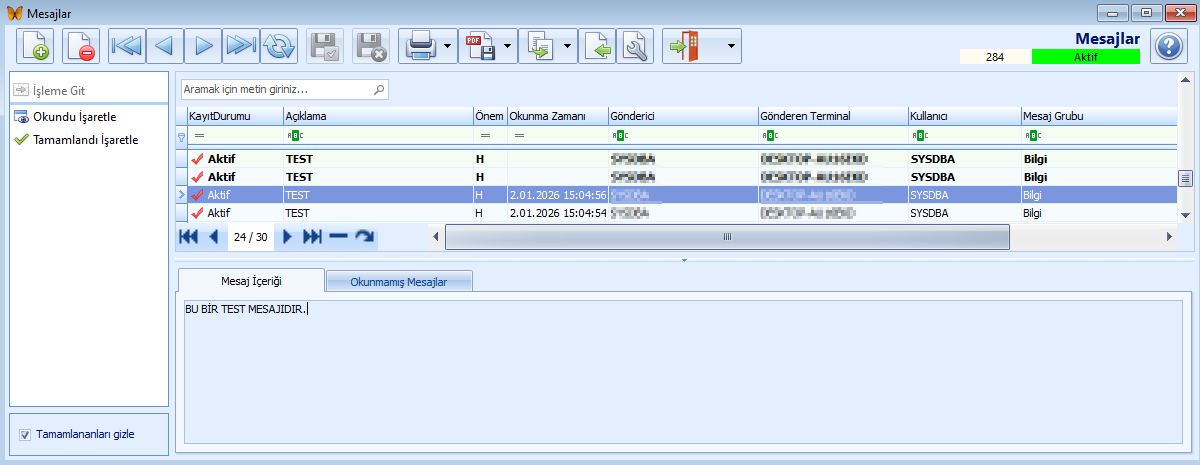Open the dropdown arrow next to exit door
The height and width of the screenshot is (465, 1200).
(731, 46)
